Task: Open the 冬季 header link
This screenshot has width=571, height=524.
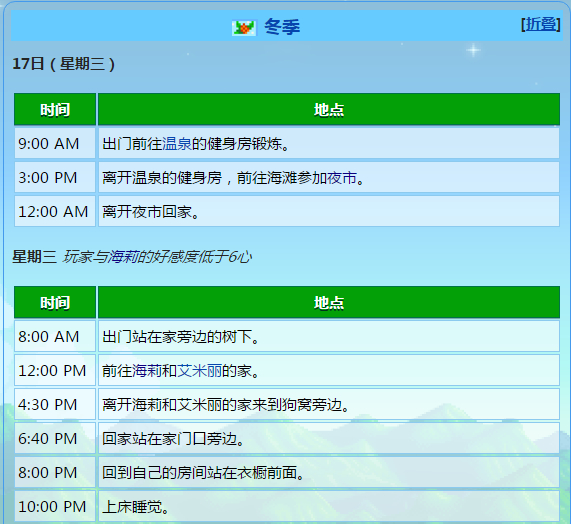Action: tap(282, 27)
